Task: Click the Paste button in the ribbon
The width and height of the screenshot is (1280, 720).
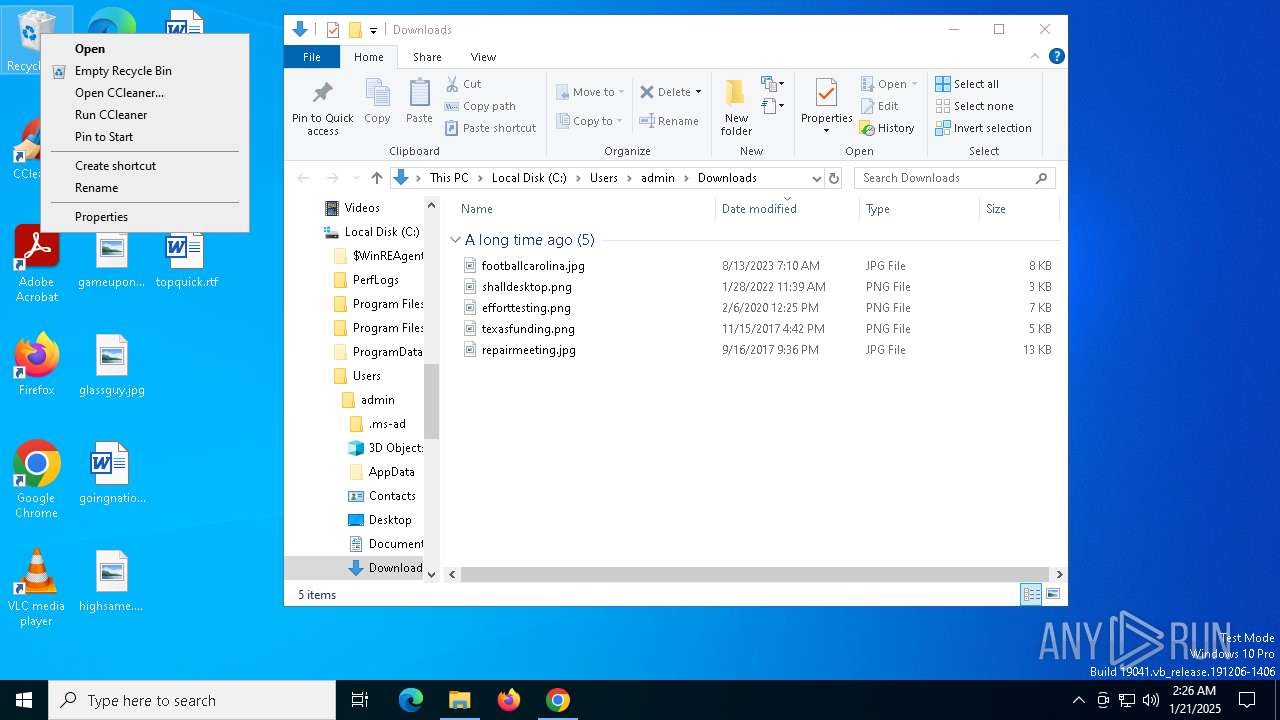Action: click(419, 102)
